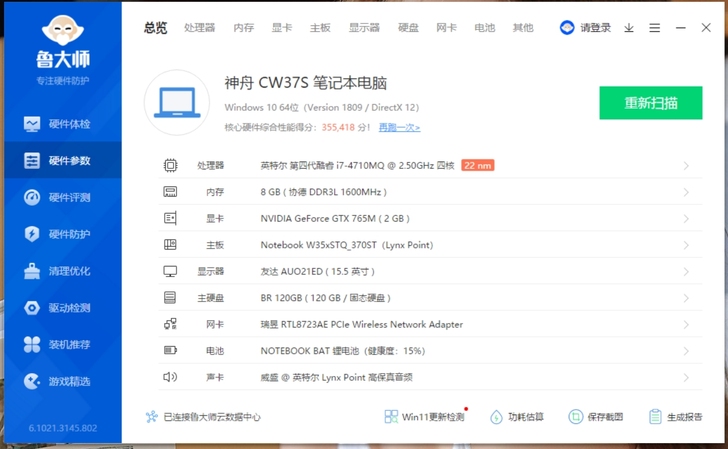Switch to the 硬盘 tab
The image size is (728, 449).
pyautogui.click(x=409, y=28)
